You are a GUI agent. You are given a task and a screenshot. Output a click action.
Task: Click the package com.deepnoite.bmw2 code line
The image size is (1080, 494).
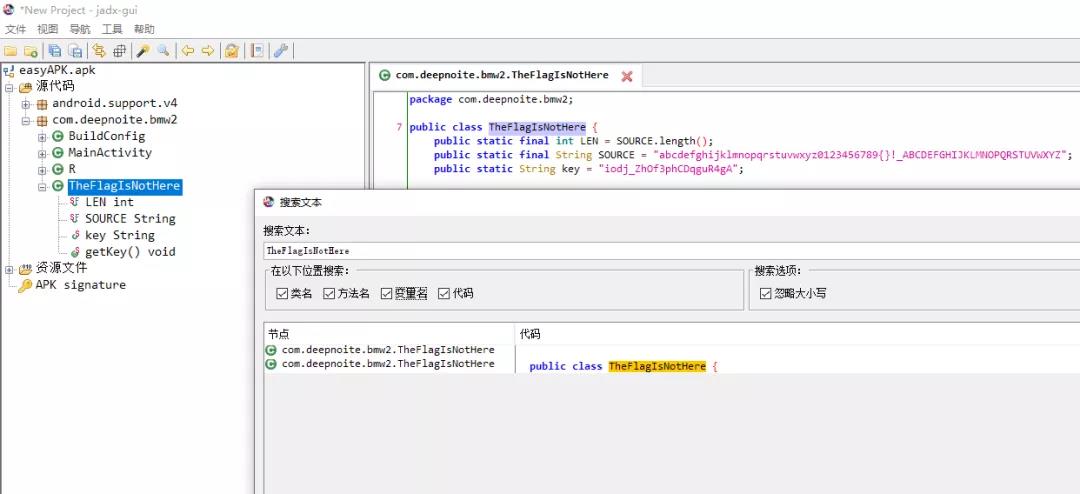pyautogui.click(x=491, y=99)
